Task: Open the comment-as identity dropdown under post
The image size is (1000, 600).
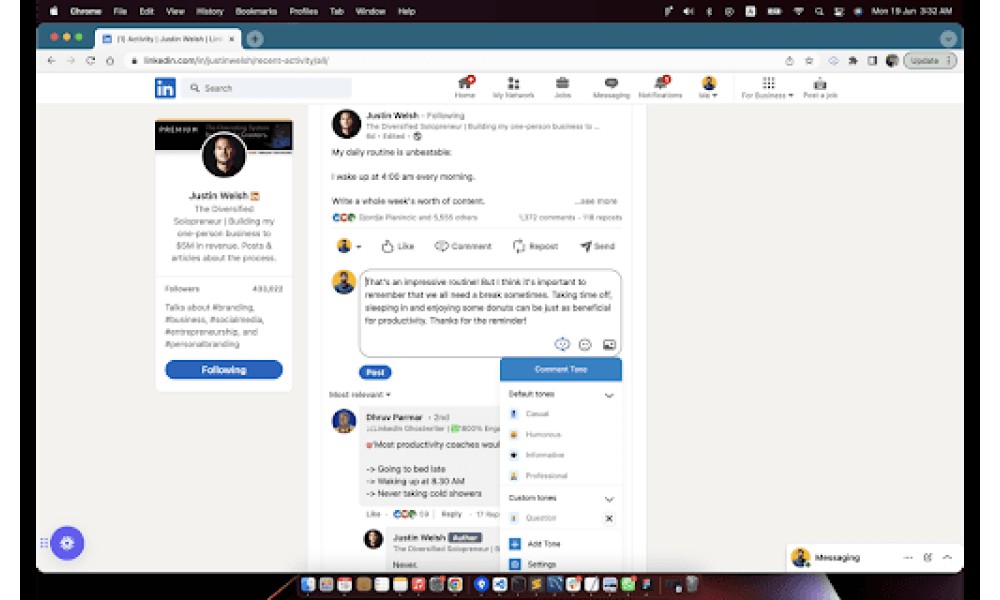Action: [348, 246]
